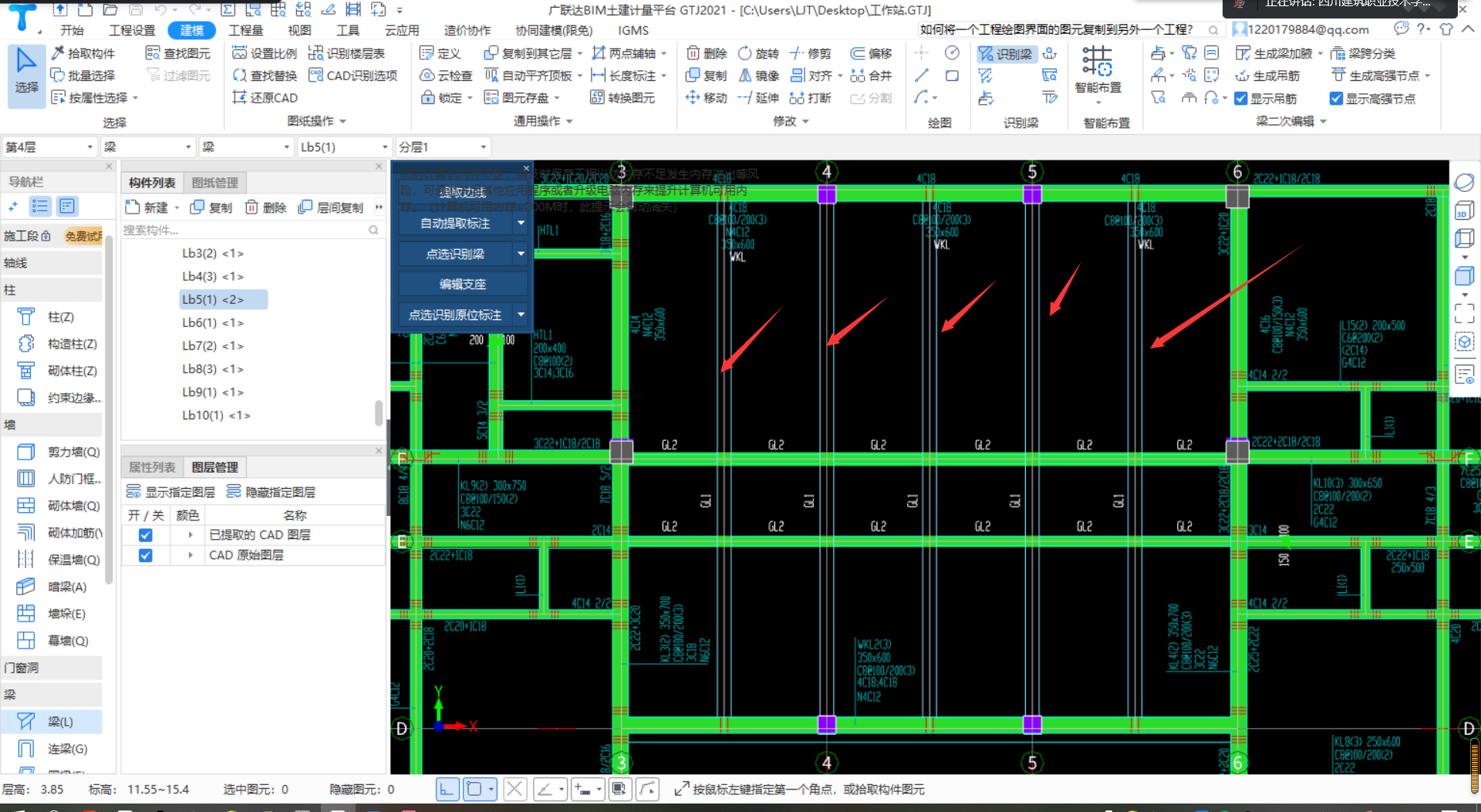Open the 分层1 layer dropdown
This screenshot has height=812, width=1481.
point(443,147)
